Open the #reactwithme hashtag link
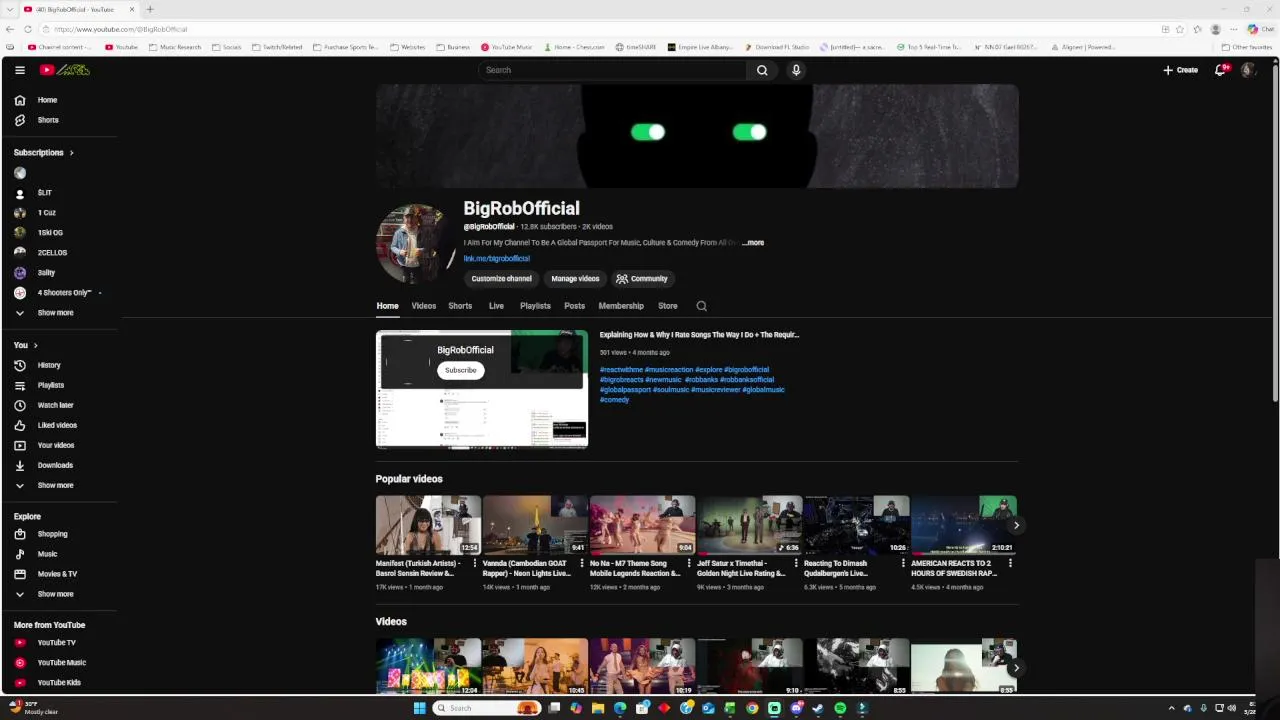1280x720 pixels. pos(621,370)
